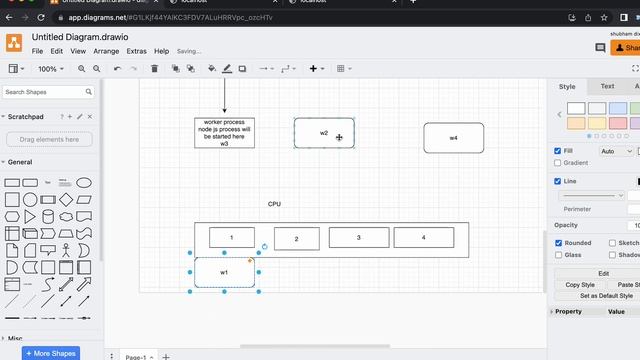Open the connection arrow style dropdown
This screenshot has width=640, height=360.
[x=267, y=69]
